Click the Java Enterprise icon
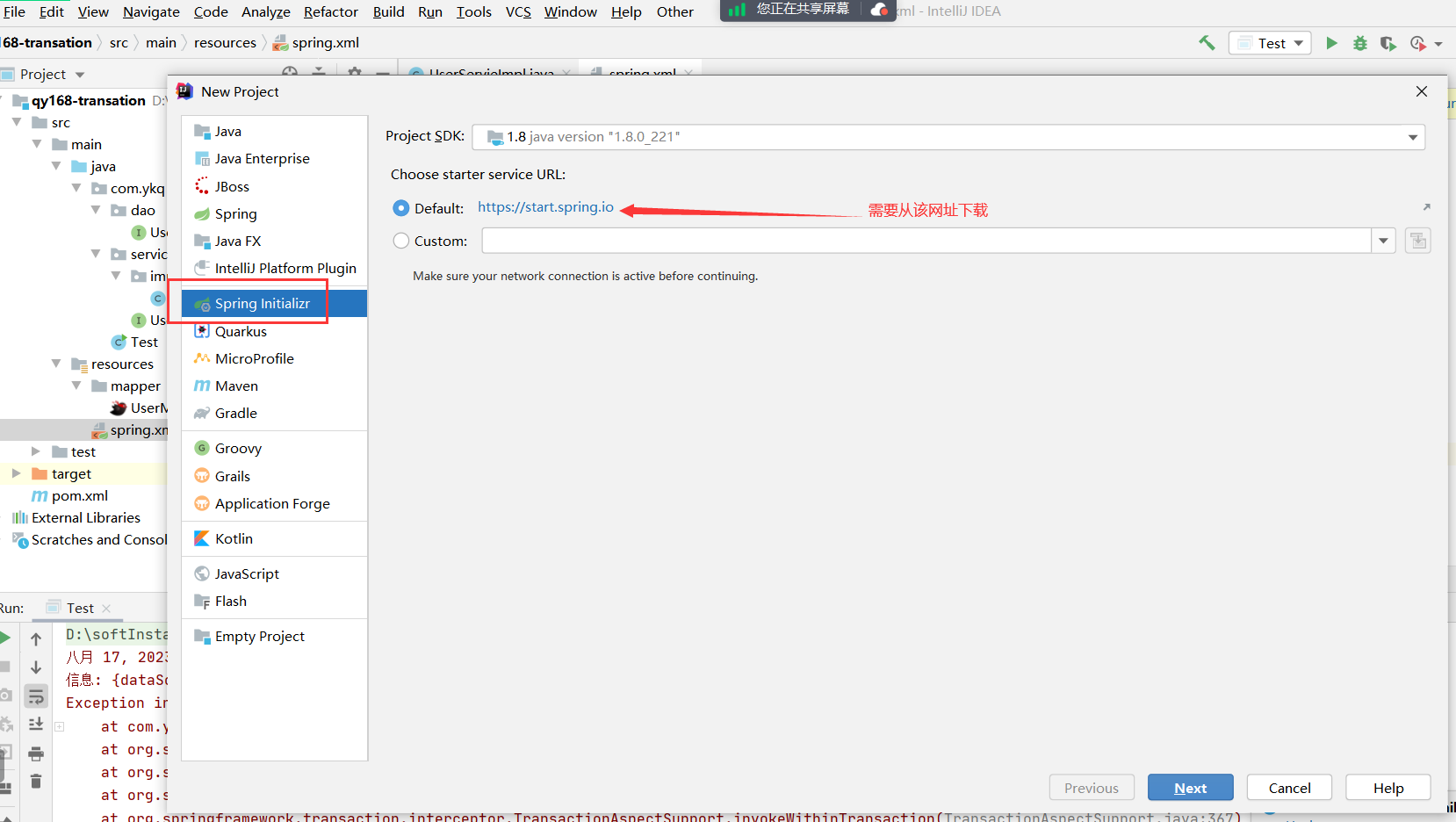 tap(202, 159)
